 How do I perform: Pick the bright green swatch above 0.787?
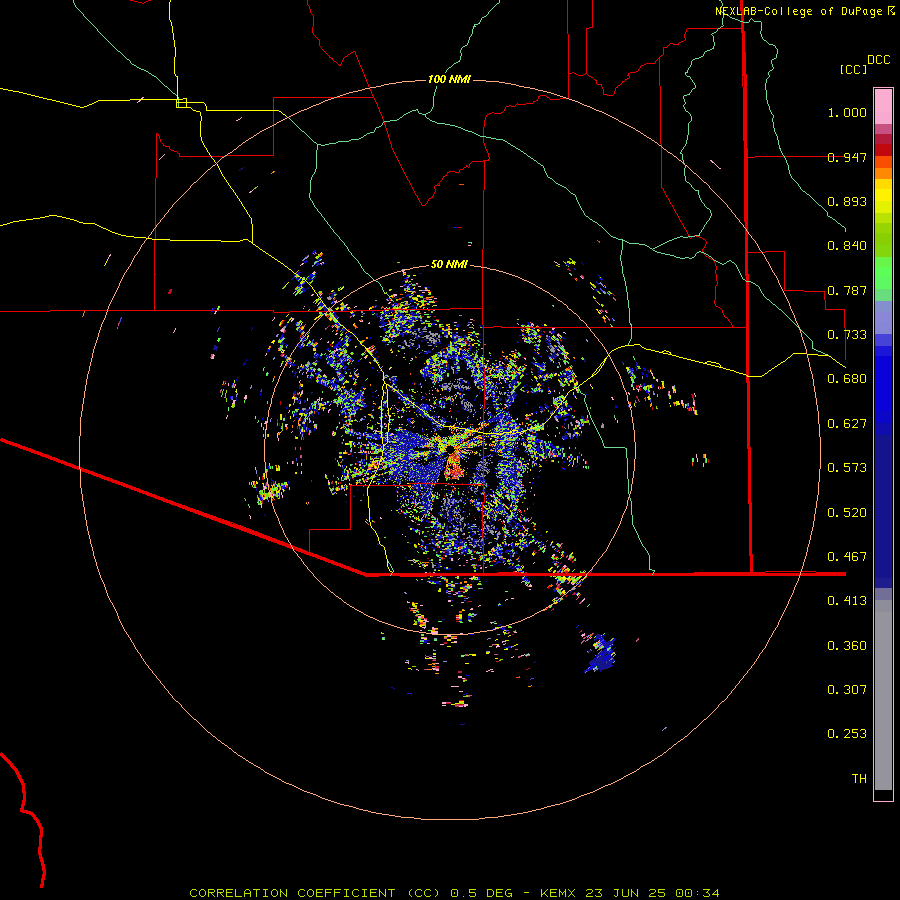click(883, 273)
